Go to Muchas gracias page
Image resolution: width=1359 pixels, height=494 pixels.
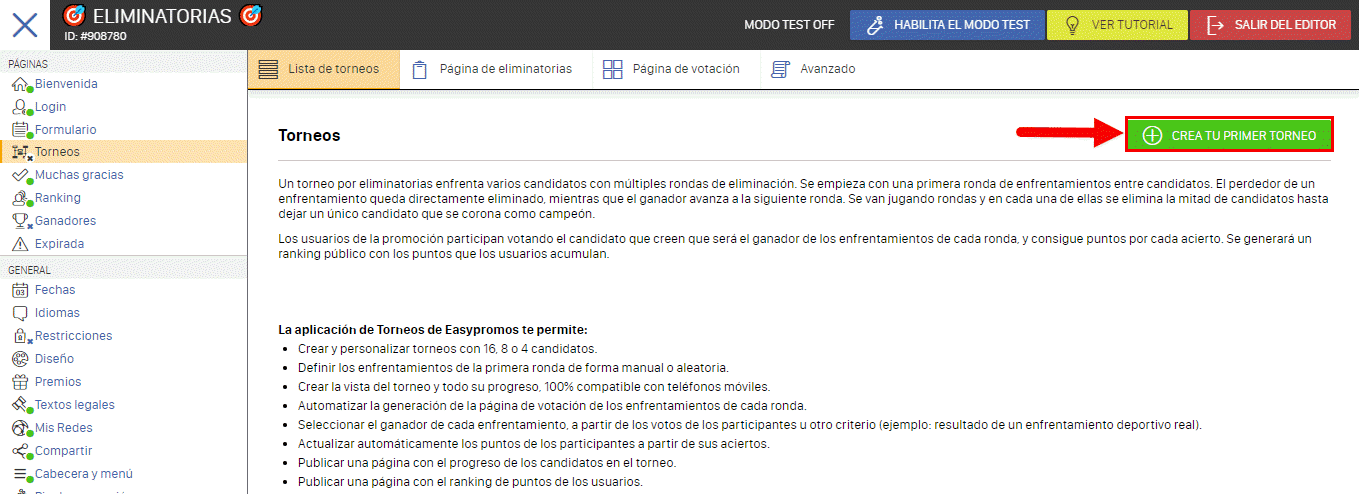point(79,175)
